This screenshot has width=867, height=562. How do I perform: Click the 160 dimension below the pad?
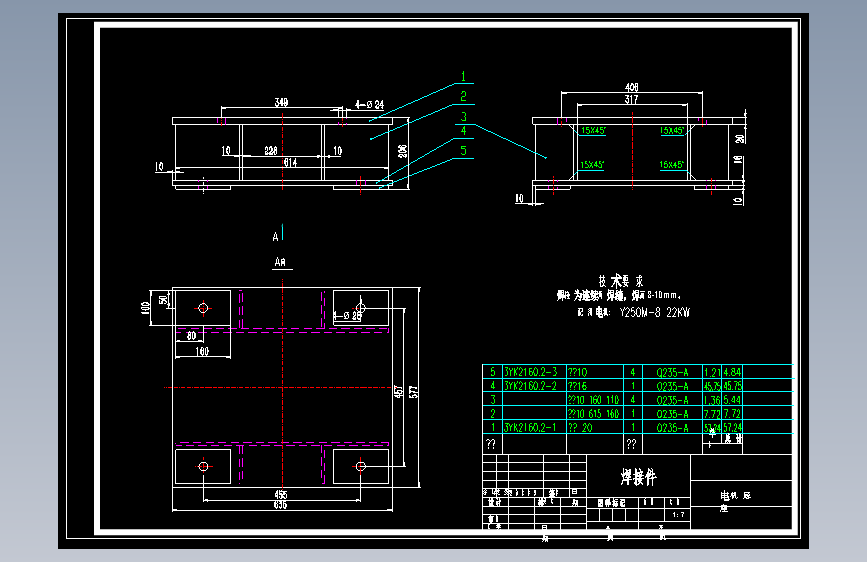(x=202, y=351)
